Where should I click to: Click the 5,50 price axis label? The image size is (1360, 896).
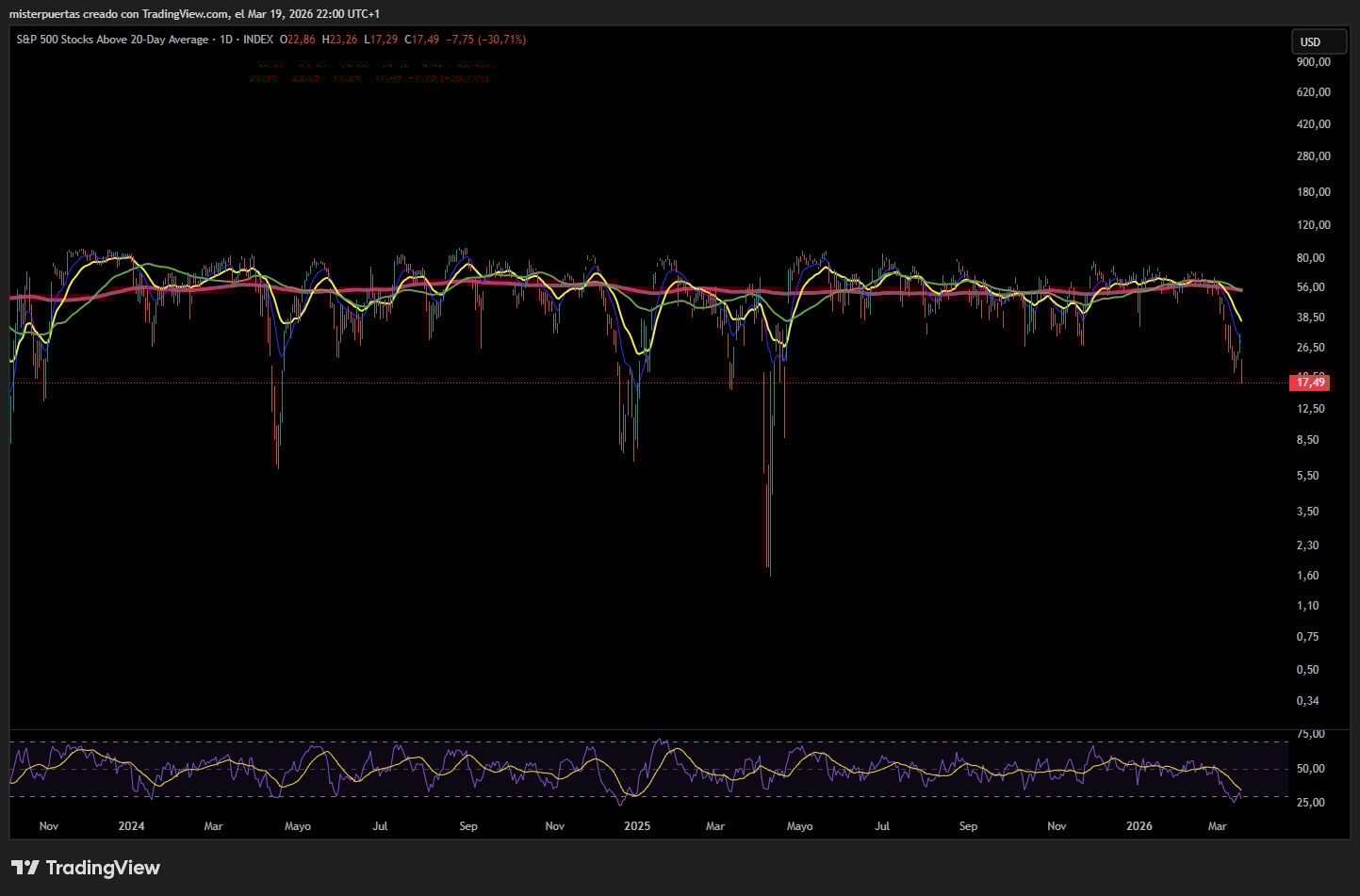(1308, 476)
